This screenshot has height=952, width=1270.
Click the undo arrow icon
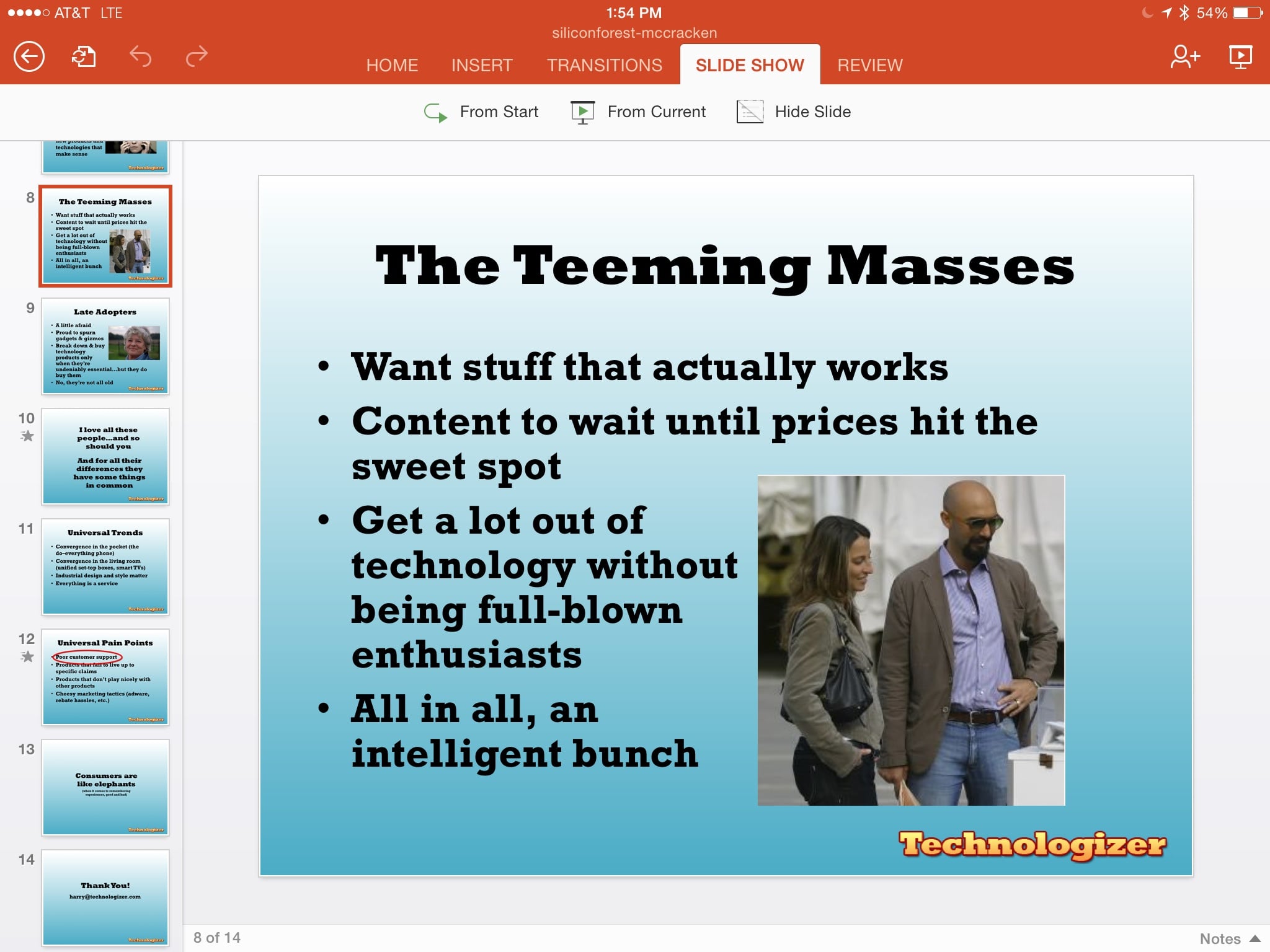click(140, 56)
